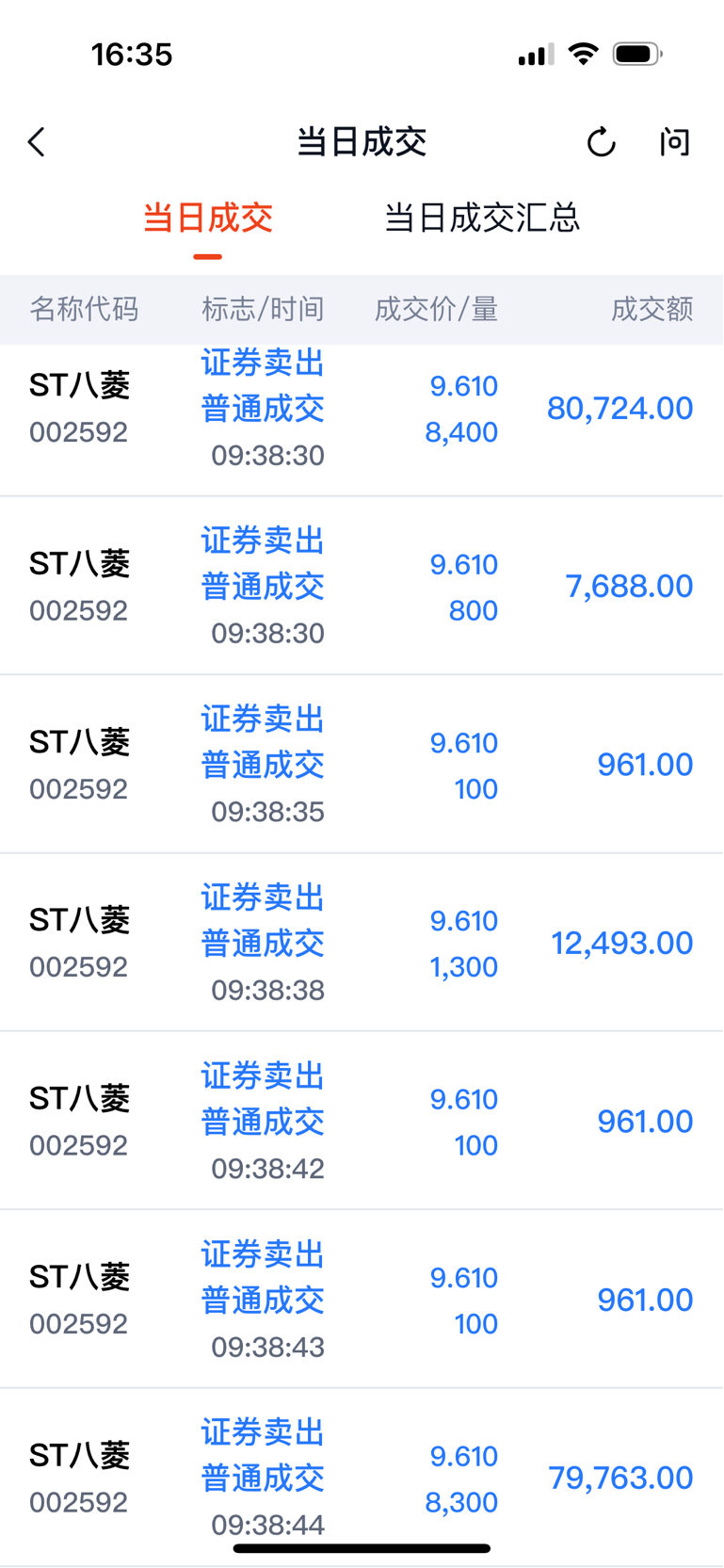724x1568 pixels.
Task: Open the trade with amount 12,493.00
Action: (362, 943)
